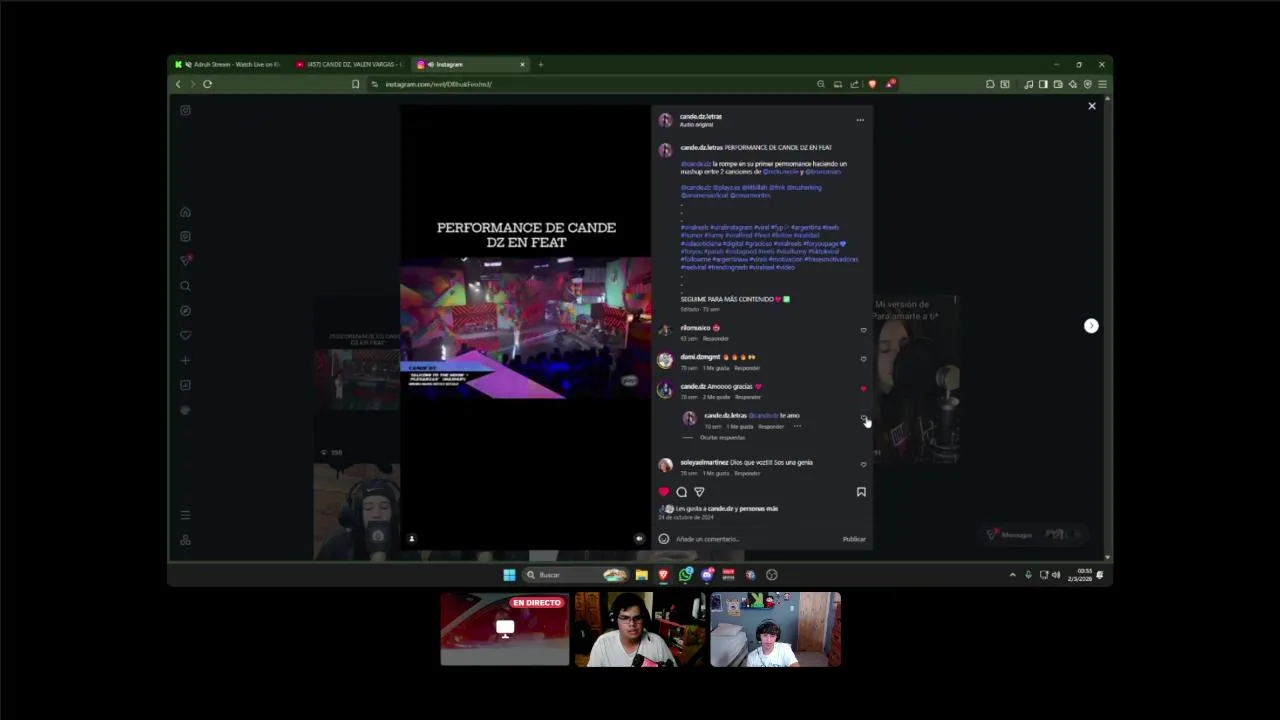Open emoji picker beside comment field
The width and height of the screenshot is (1280, 720).
coord(664,539)
